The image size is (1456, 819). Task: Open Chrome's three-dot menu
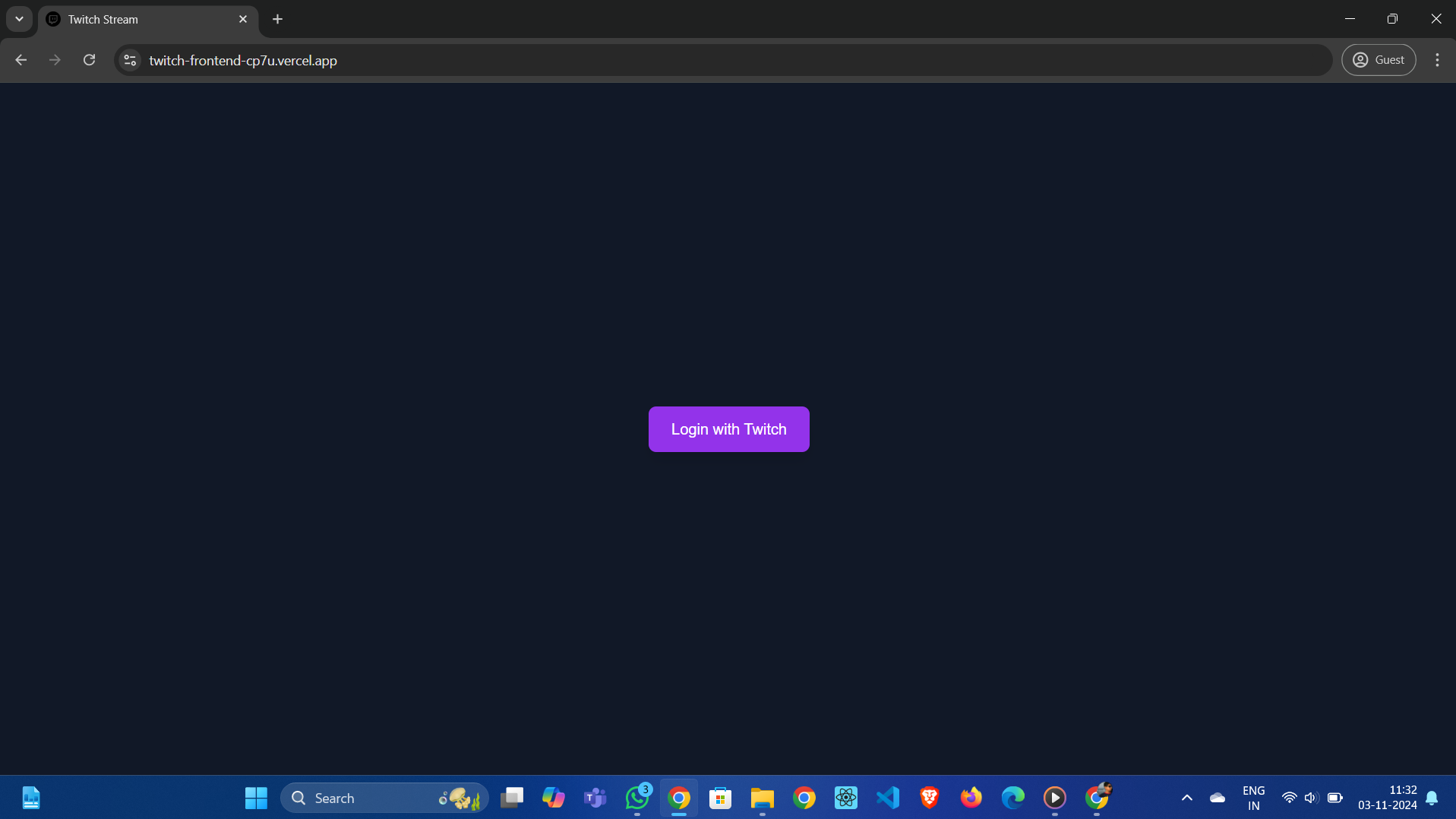pos(1437,60)
